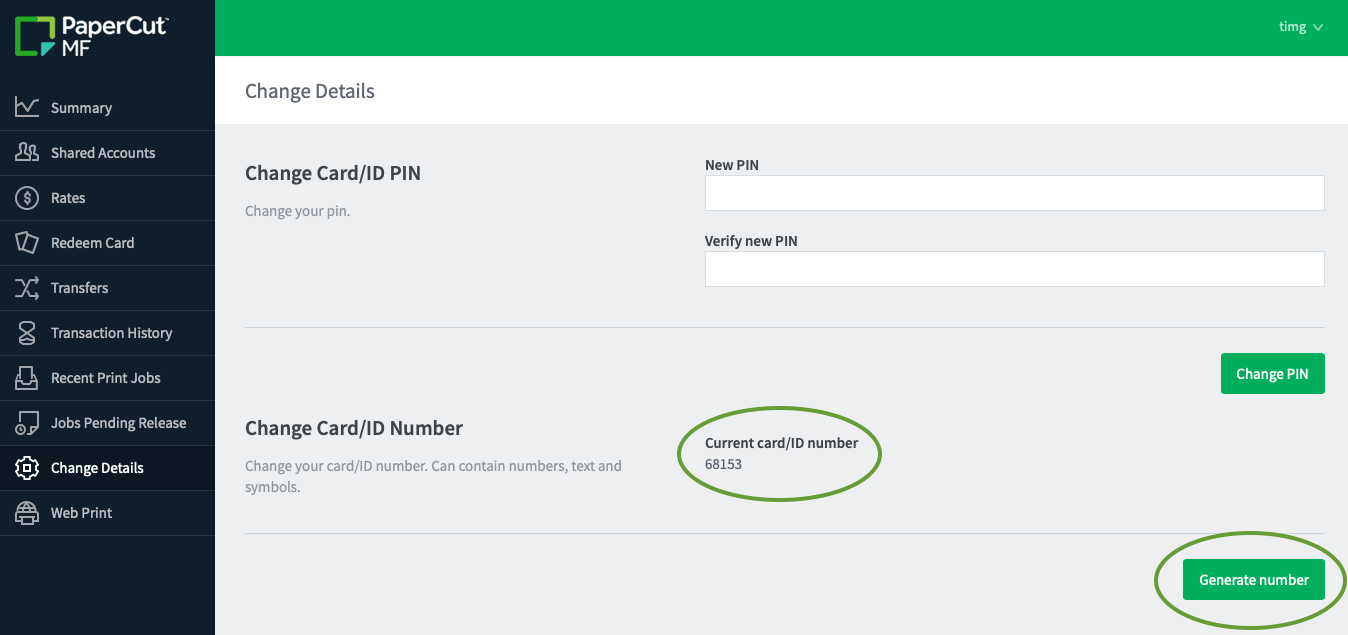Click the Shared Accounts people icon
Image resolution: width=1348 pixels, height=635 pixels.
click(x=27, y=153)
